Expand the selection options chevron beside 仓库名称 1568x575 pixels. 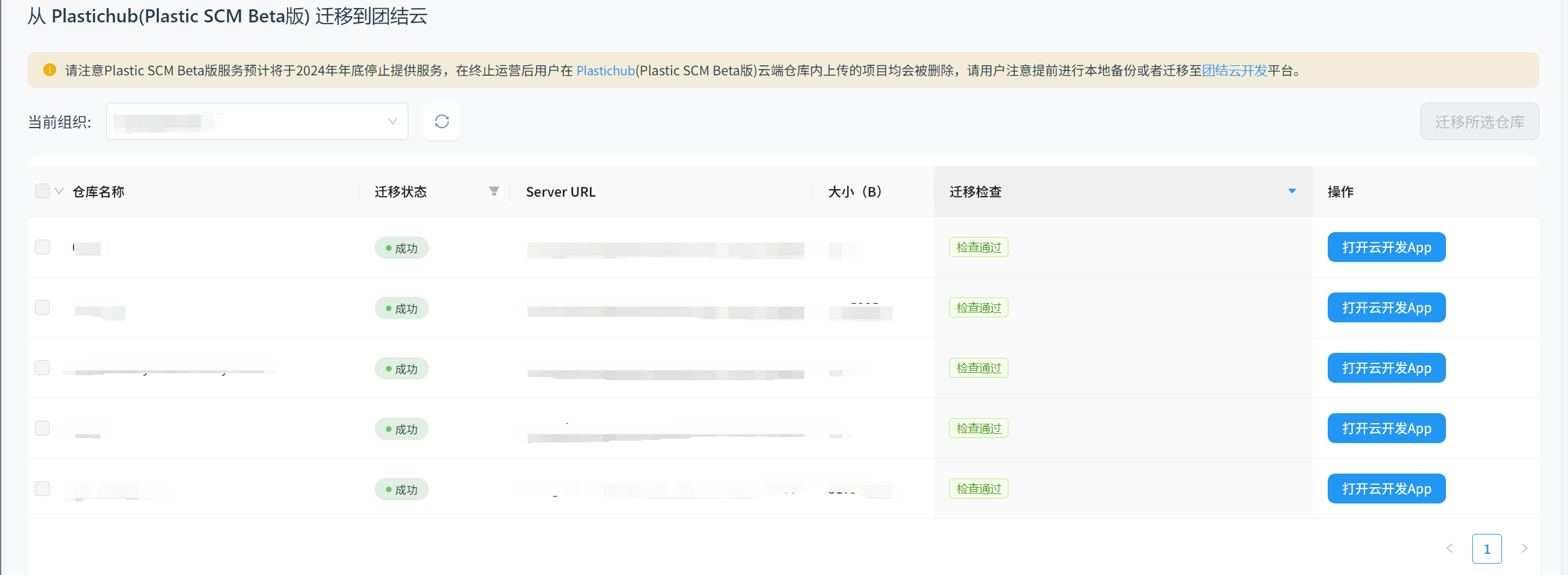coord(59,191)
